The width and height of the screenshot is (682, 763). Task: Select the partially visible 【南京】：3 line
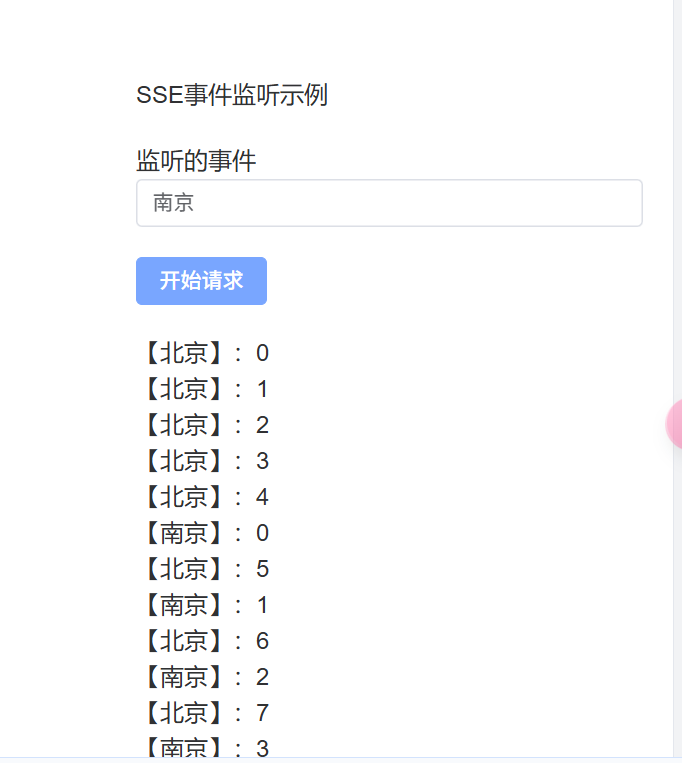pyautogui.click(x=206, y=747)
